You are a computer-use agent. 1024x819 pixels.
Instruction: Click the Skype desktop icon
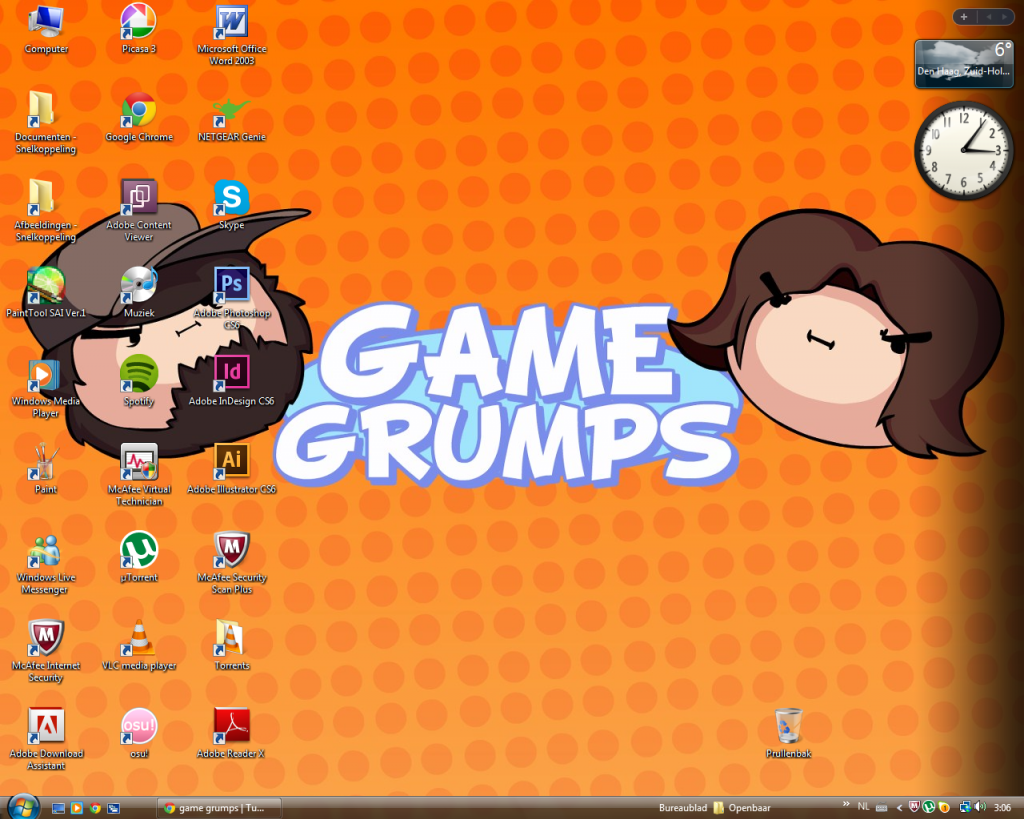tap(231, 198)
